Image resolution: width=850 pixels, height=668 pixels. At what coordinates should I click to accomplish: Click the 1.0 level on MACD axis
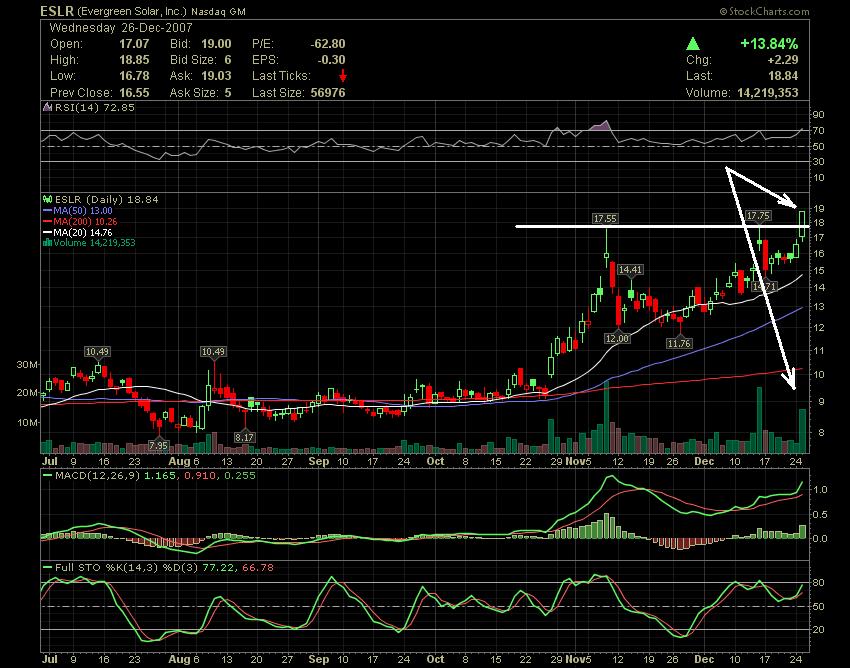tap(820, 490)
